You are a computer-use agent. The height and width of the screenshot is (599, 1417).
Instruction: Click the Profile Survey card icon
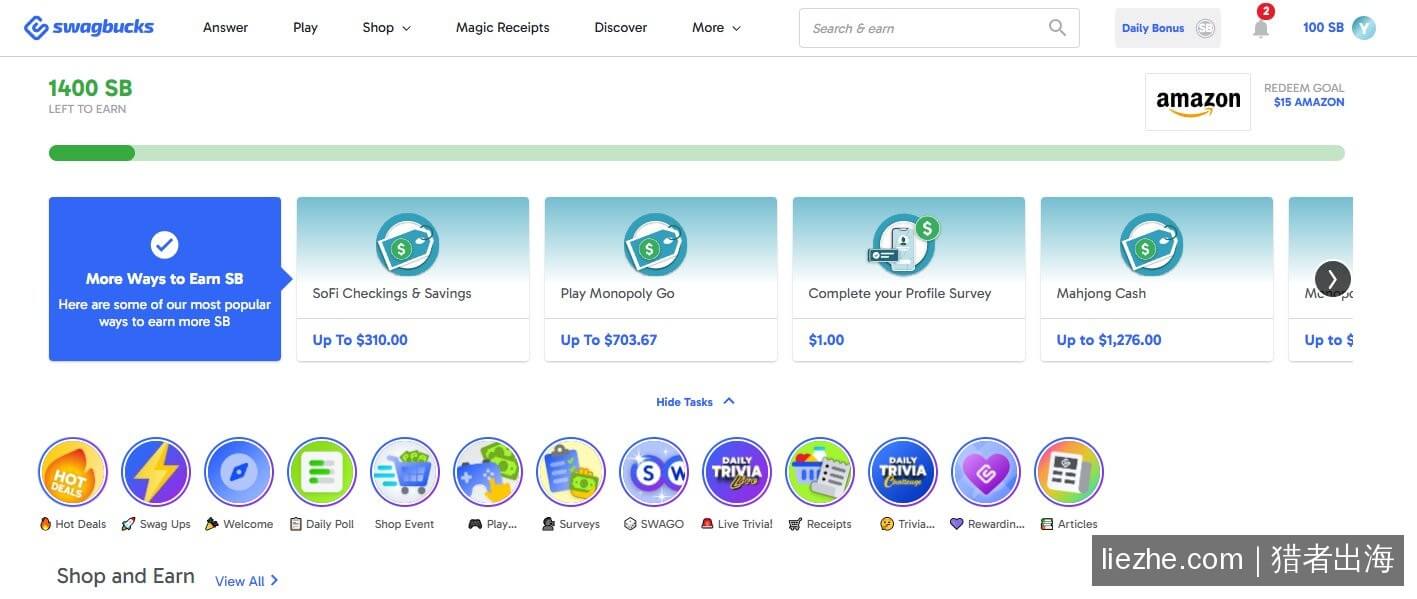(903, 245)
